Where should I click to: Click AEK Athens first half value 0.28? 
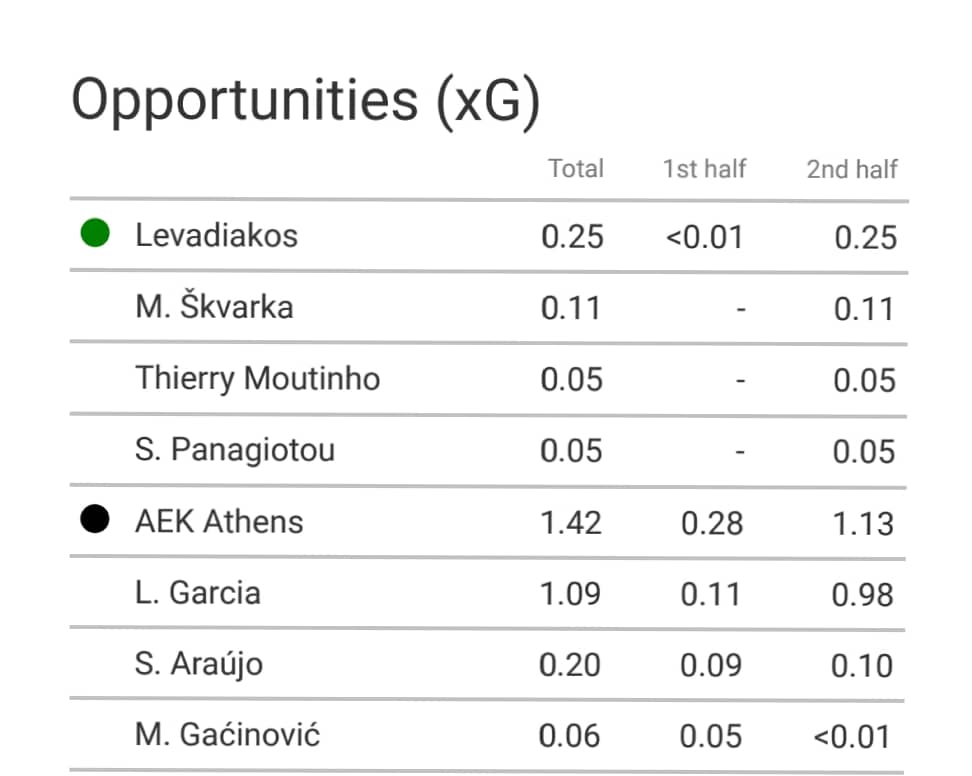point(712,523)
